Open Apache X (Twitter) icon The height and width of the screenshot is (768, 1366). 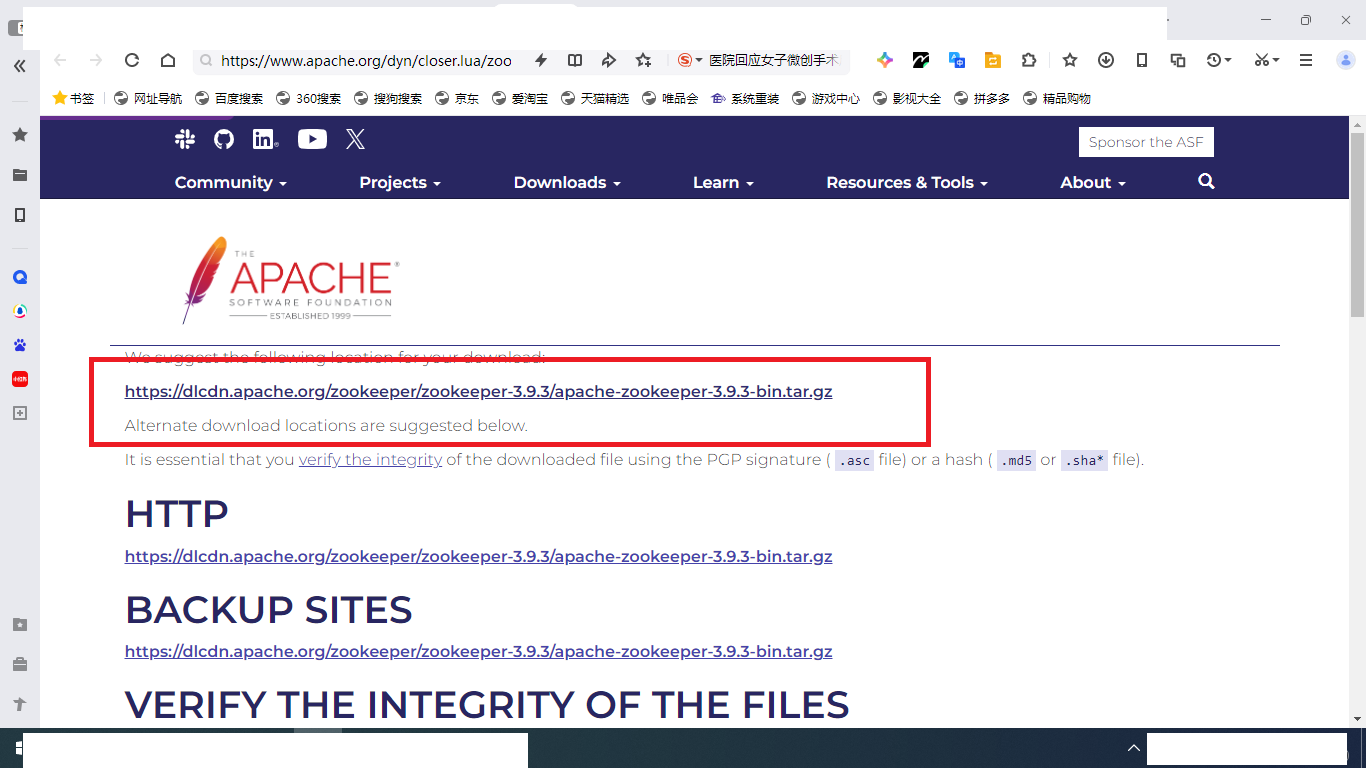(355, 139)
